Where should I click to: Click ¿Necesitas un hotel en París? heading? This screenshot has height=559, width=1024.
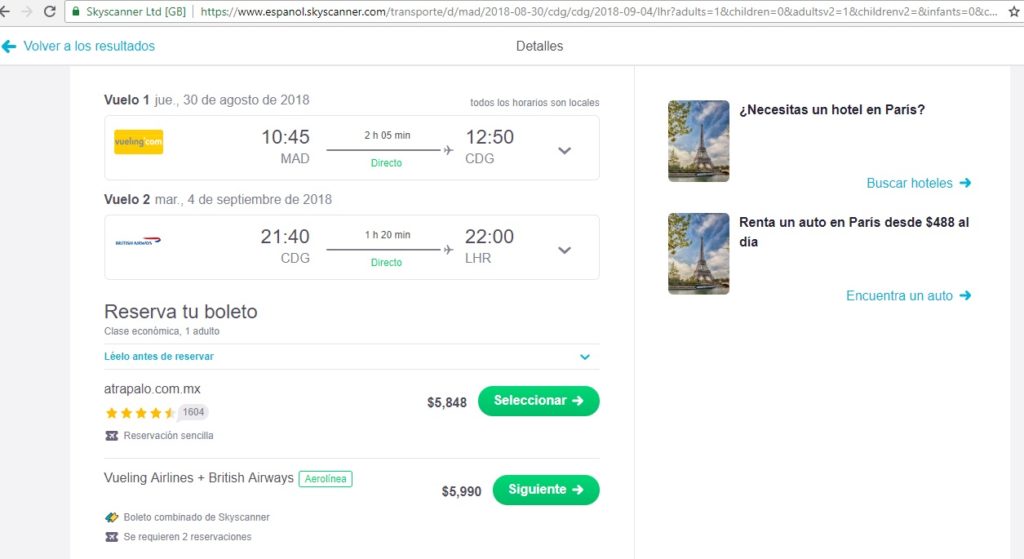point(832,109)
